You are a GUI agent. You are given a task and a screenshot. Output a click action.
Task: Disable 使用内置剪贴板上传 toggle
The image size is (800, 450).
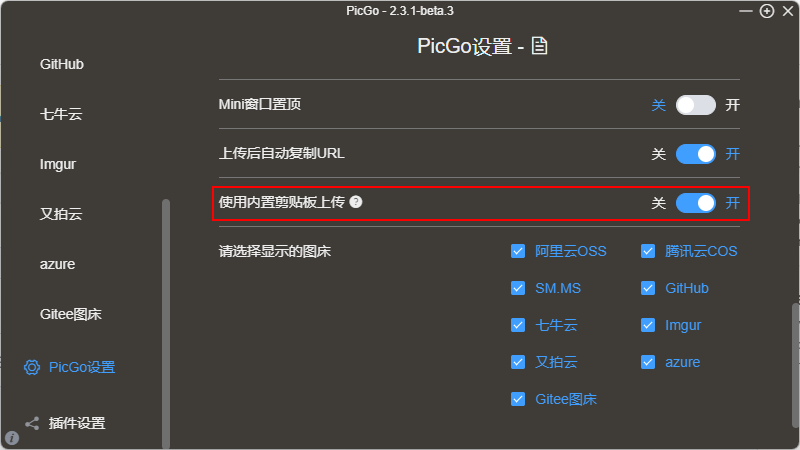point(696,203)
